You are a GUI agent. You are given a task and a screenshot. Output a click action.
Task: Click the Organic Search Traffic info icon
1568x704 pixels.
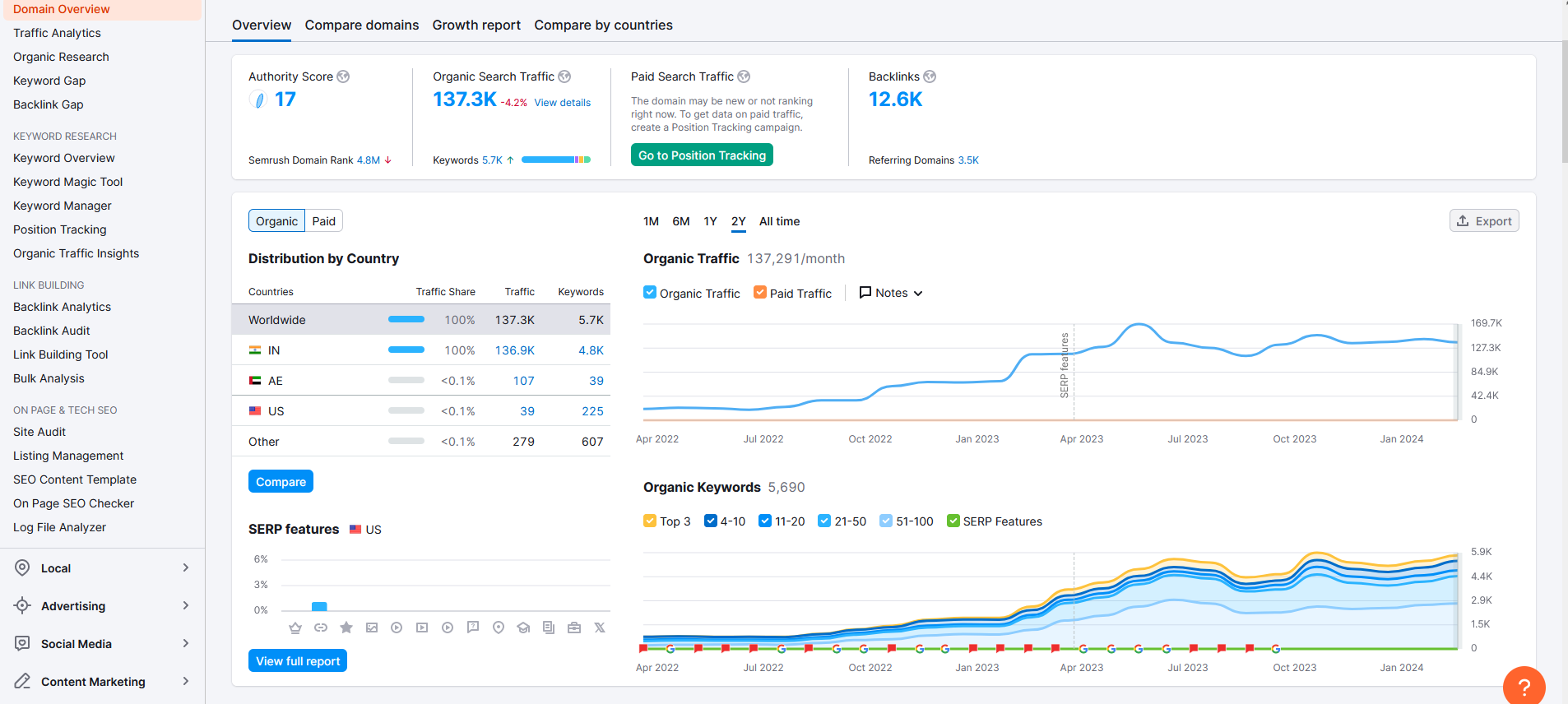point(564,76)
